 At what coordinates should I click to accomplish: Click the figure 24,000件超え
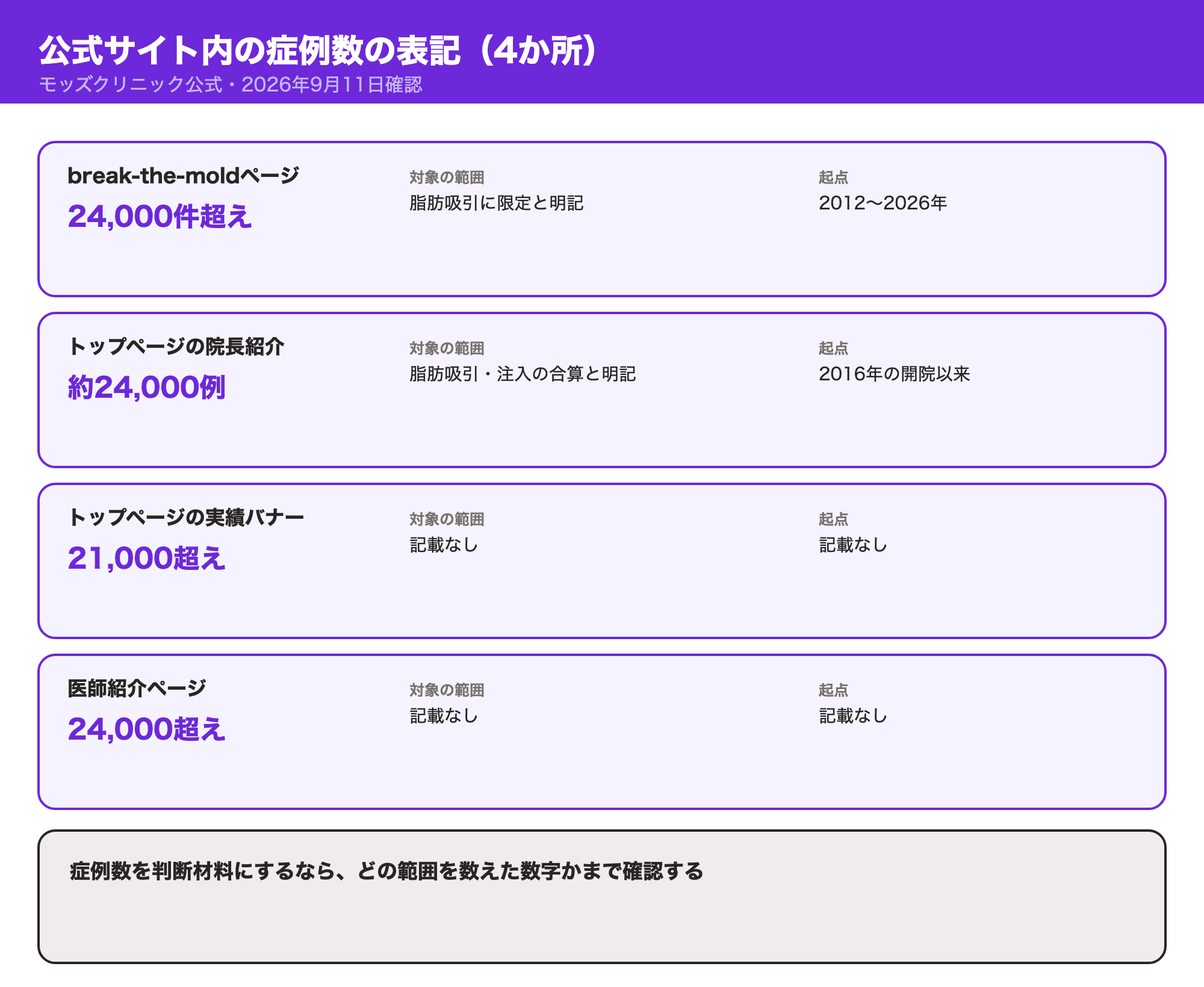[160, 216]
